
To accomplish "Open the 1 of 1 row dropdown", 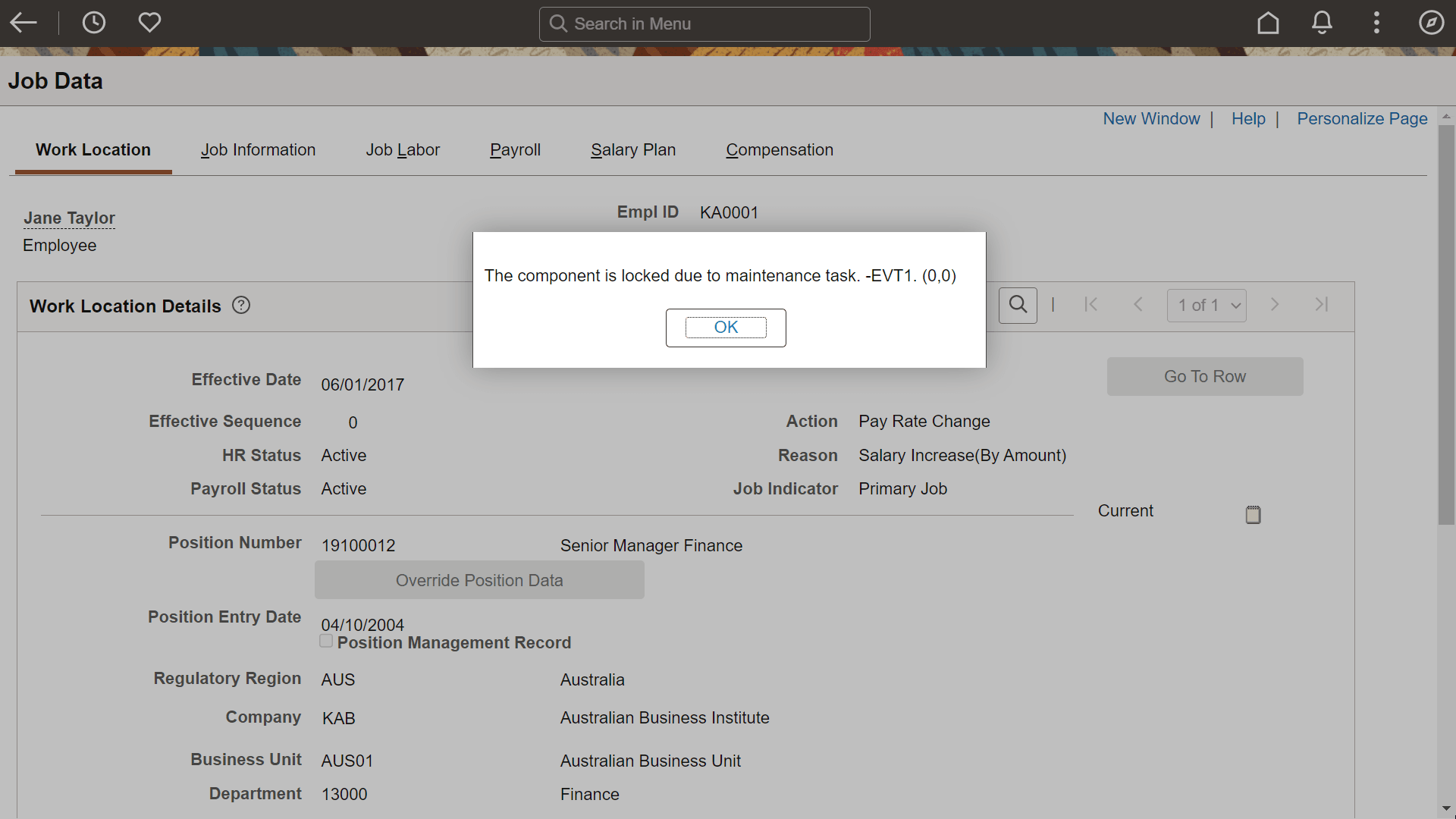I will click(x=1207, y=305).
